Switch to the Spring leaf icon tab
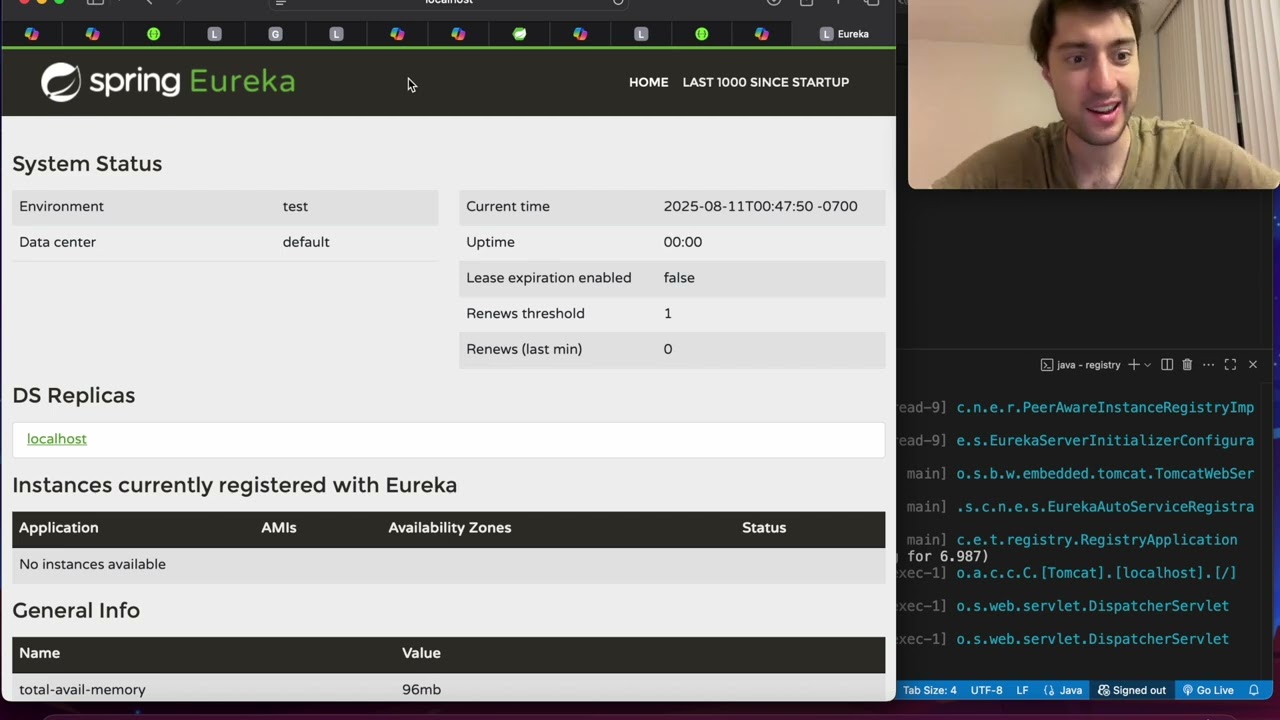 click(519, 34)
